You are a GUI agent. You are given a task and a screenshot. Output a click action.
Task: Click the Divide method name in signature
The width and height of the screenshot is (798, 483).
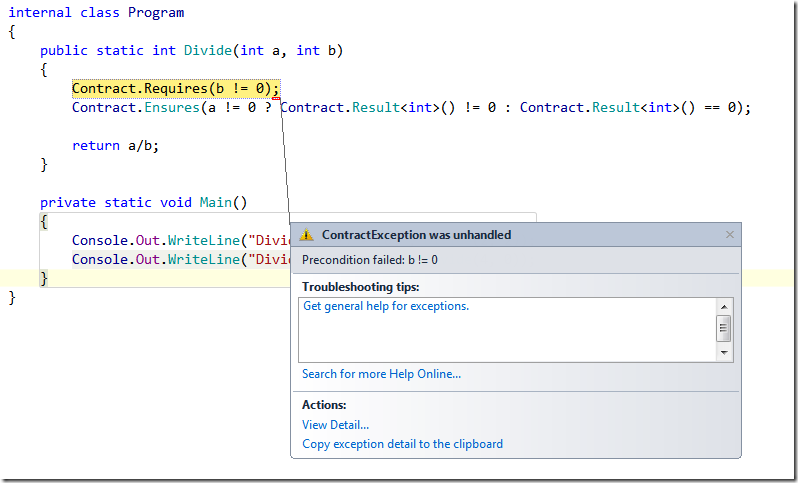[208, 50]
